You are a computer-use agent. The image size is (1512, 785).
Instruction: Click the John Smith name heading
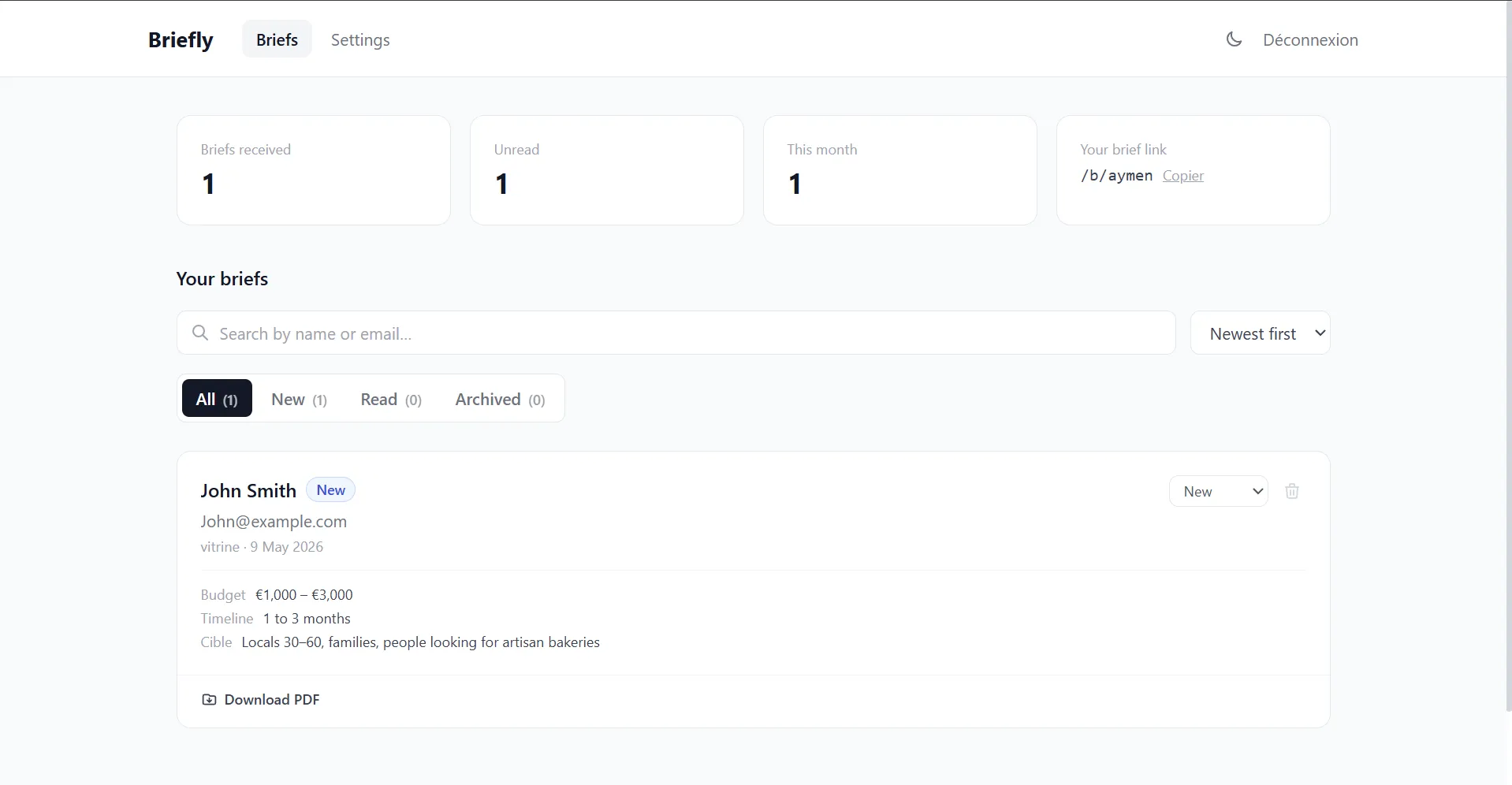pos(248,490)
